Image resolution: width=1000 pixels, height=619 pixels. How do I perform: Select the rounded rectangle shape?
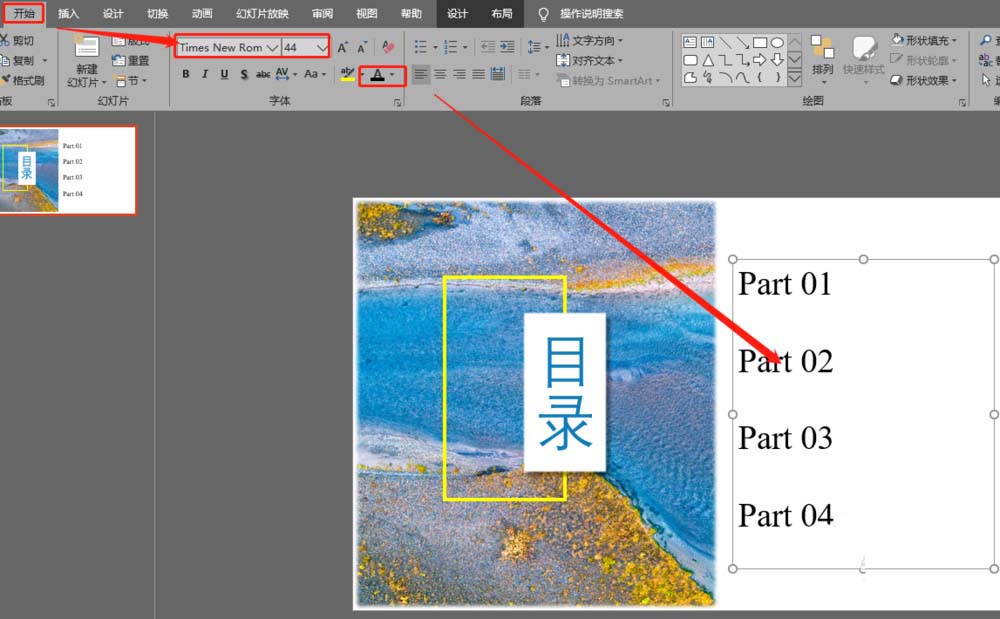pos(690,60)
